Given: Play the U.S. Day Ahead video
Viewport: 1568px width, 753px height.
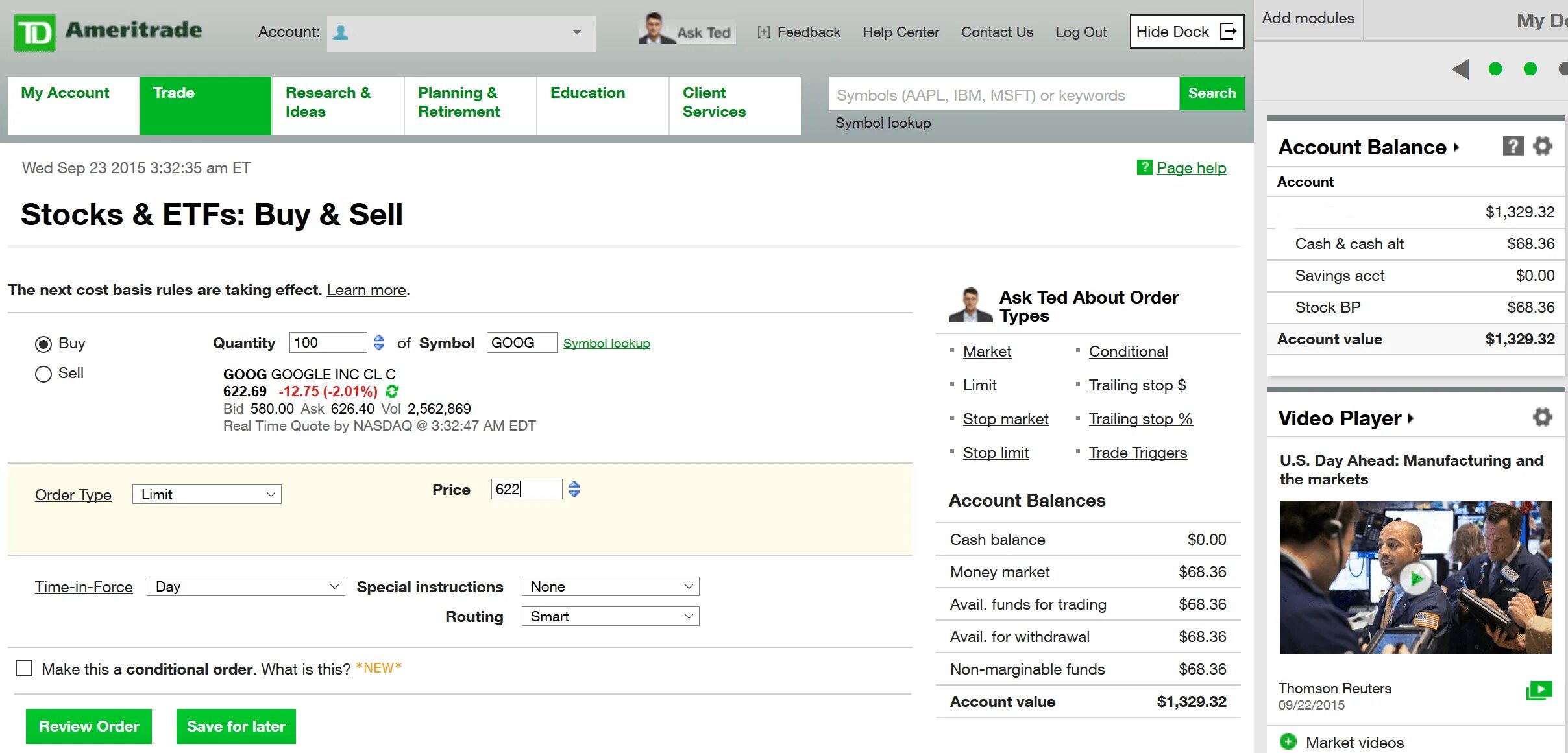Looking at the screenshot, I should [x=1415, y=577].
